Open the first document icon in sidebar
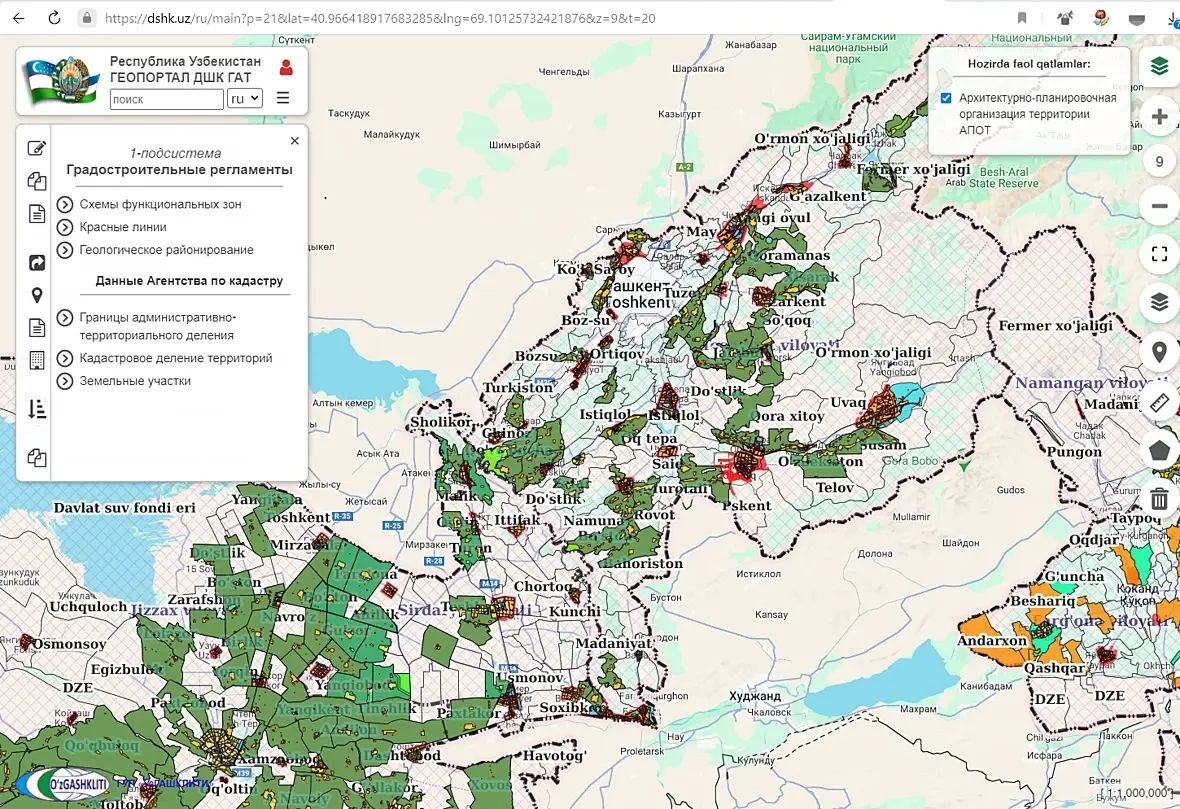 click(36, 214)
